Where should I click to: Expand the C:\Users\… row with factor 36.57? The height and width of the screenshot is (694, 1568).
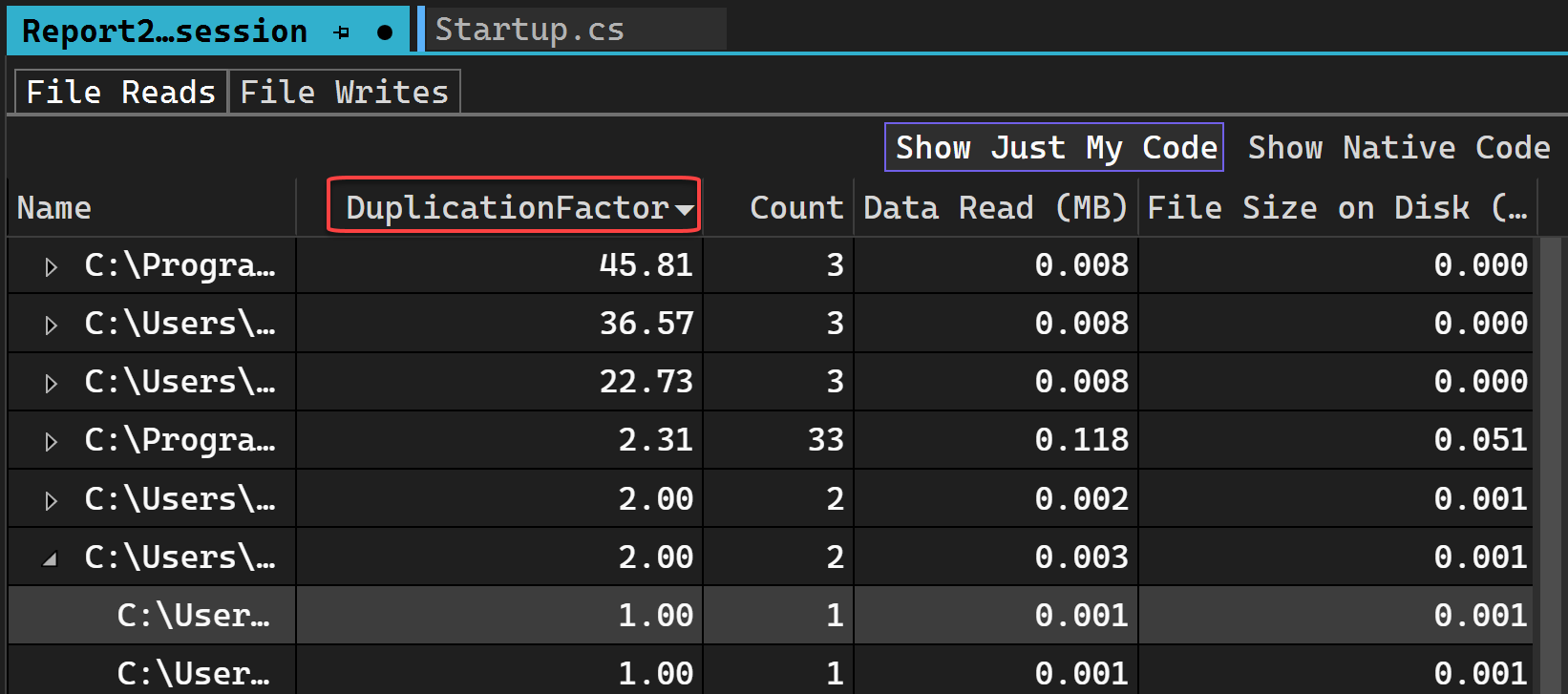pos(52,326)
